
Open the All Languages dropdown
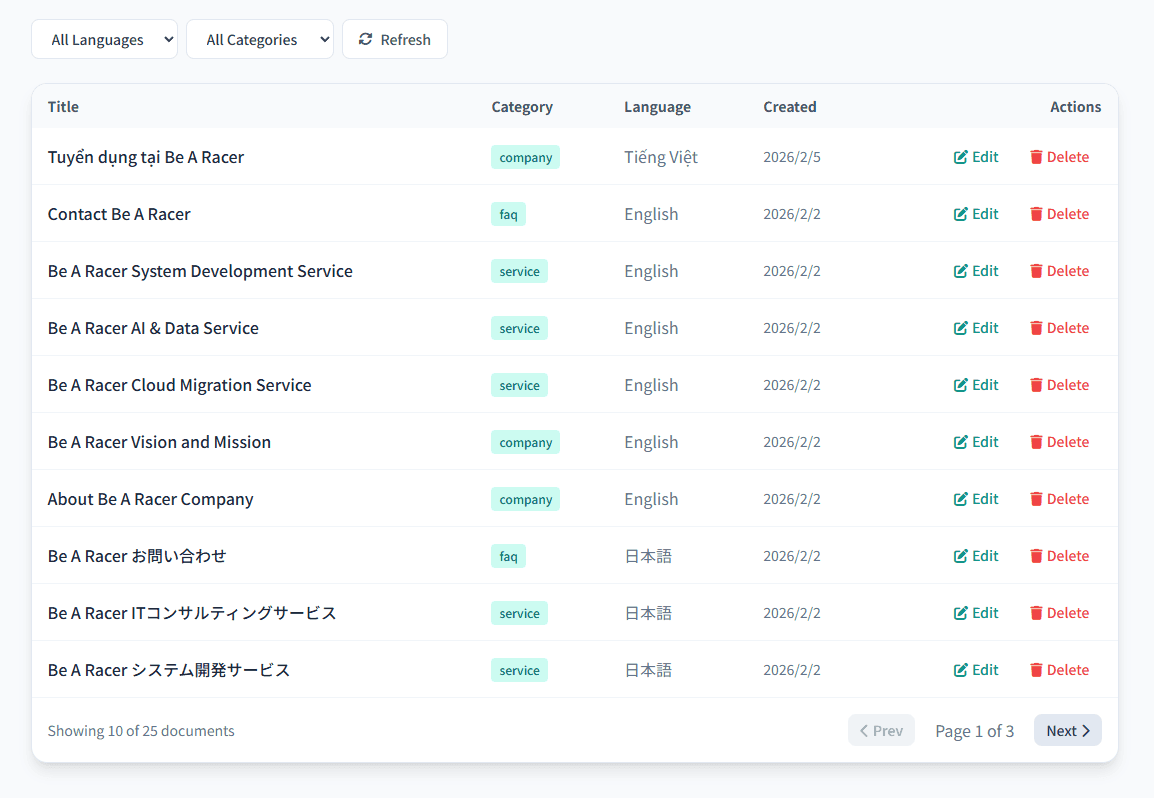(105, 39)
